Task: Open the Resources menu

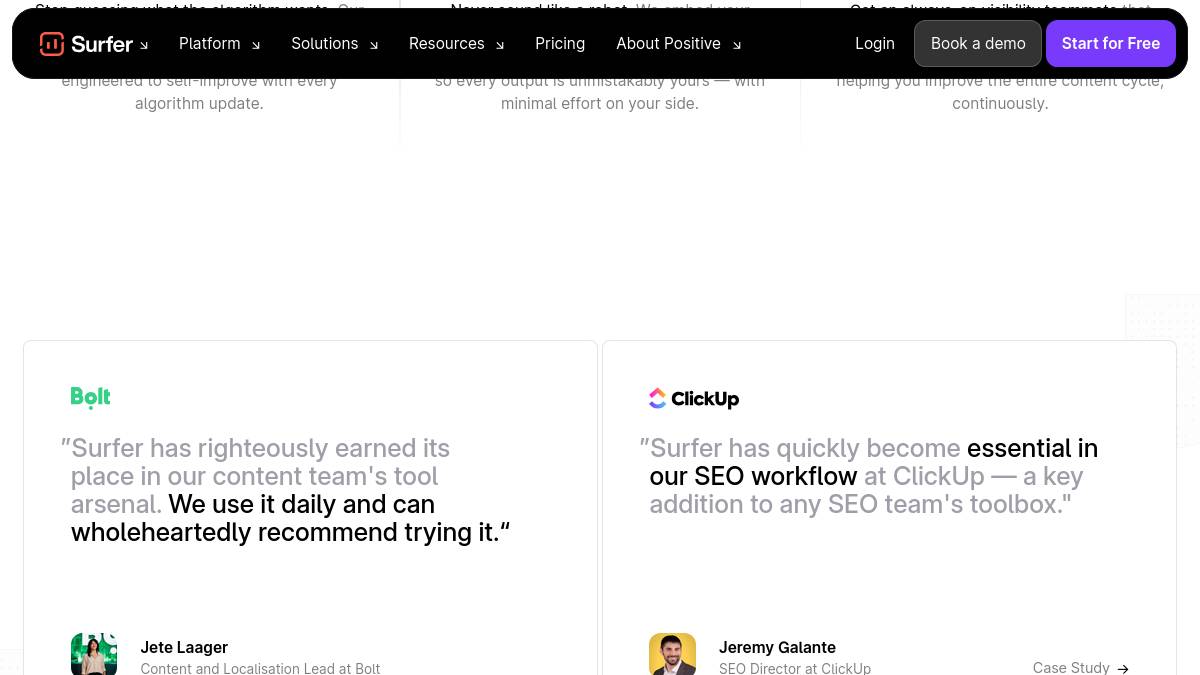Action: click(446, 44)
